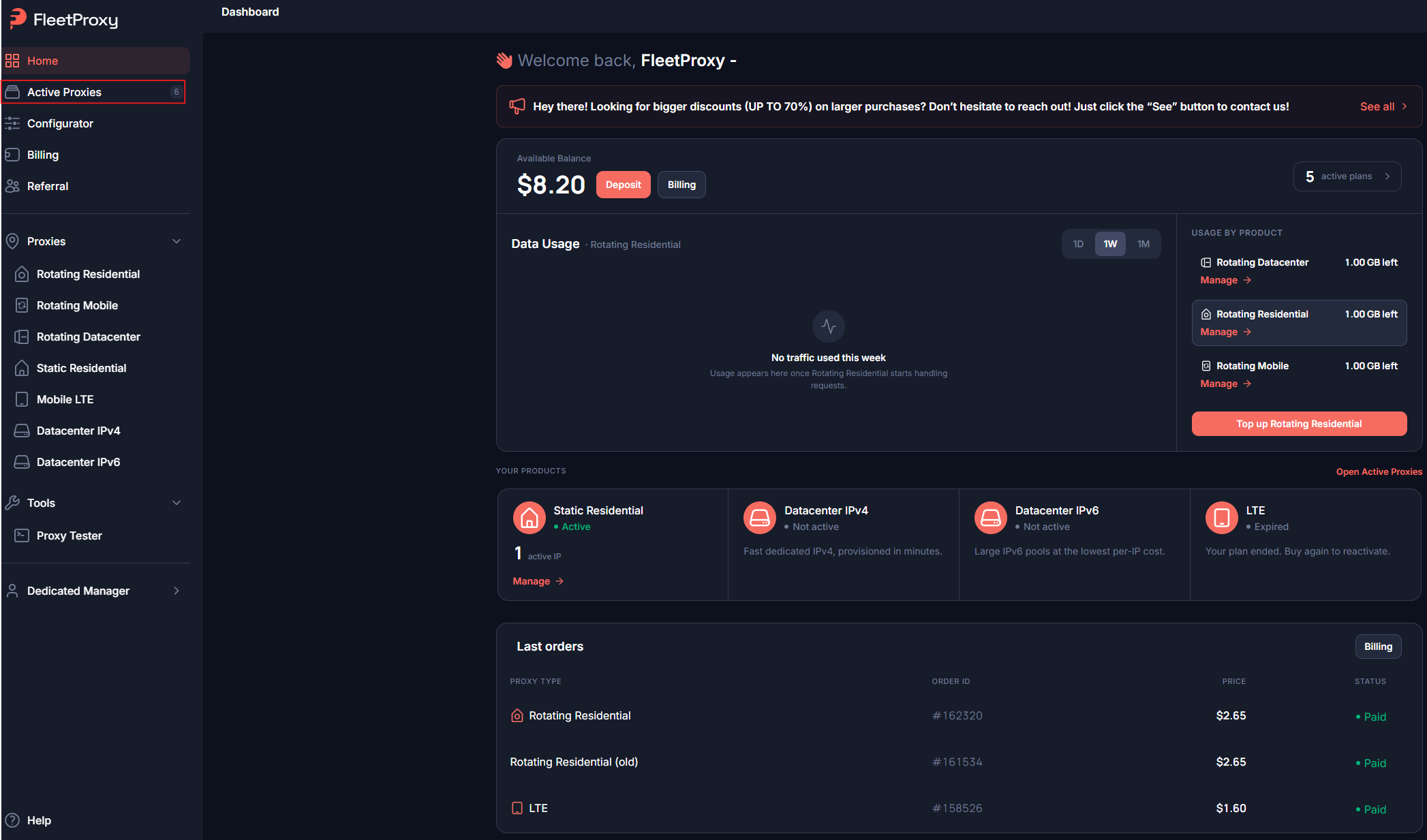
Task: Click the Home grid icon
Action: [x=12, y=61]
